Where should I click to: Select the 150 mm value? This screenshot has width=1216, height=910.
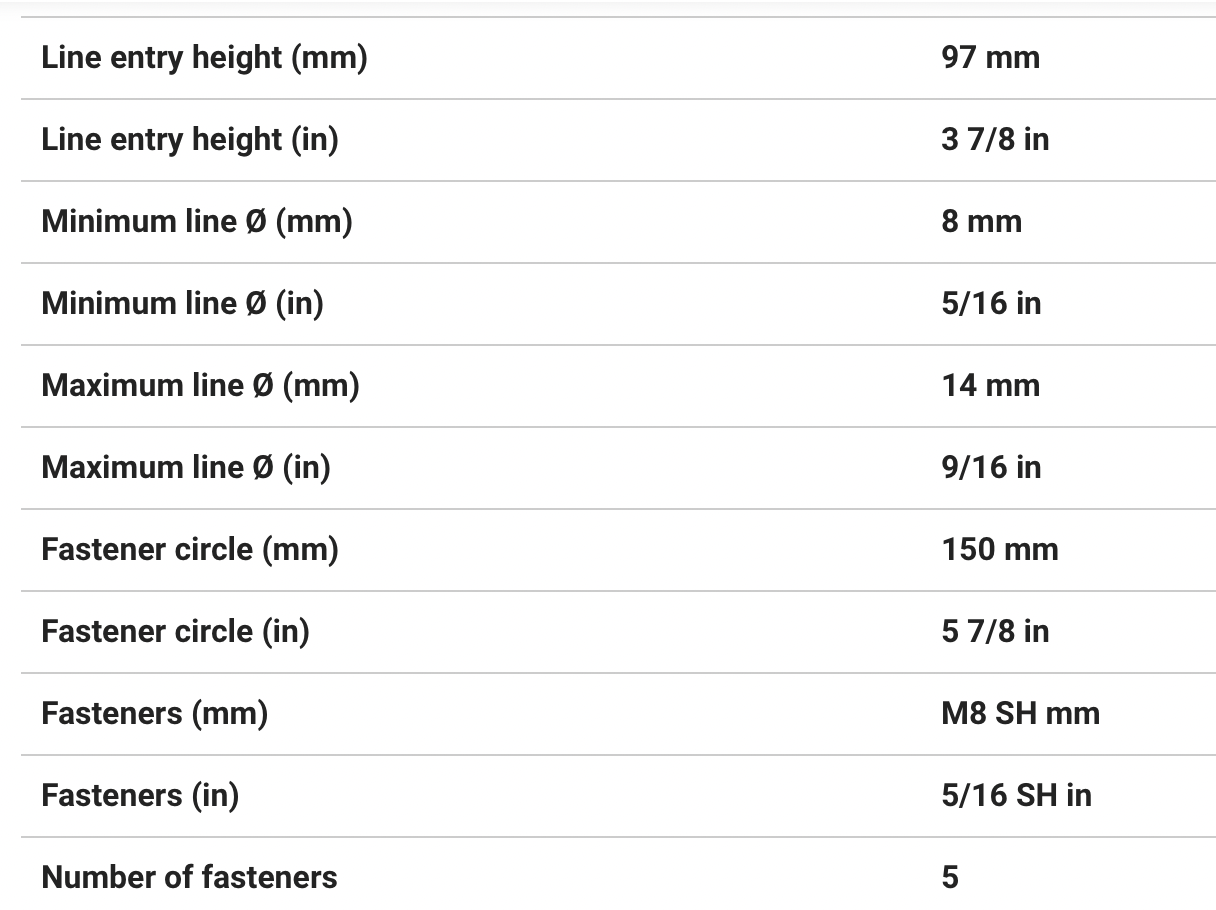(999, 550)
